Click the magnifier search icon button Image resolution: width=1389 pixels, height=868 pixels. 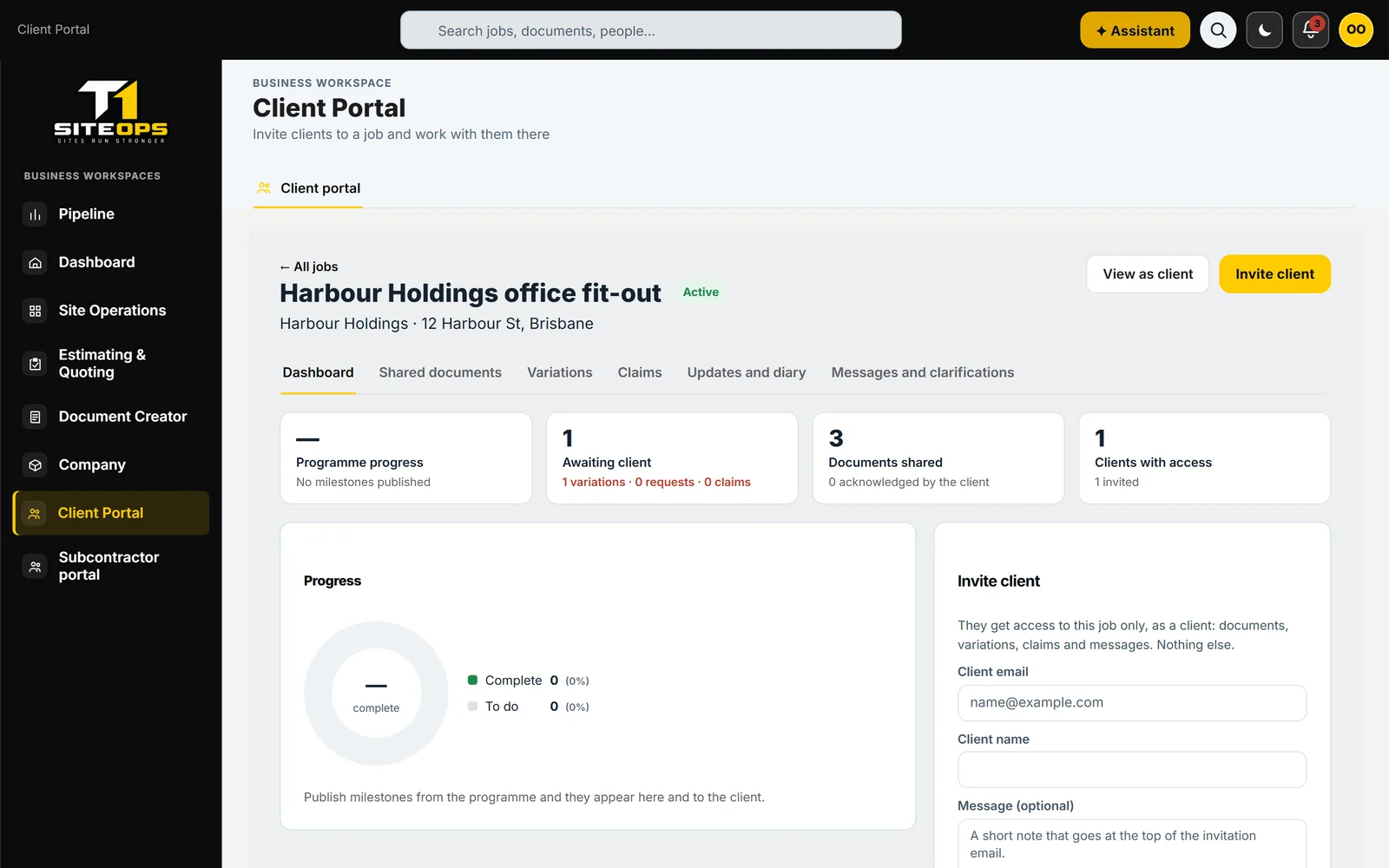point(1218,30)
